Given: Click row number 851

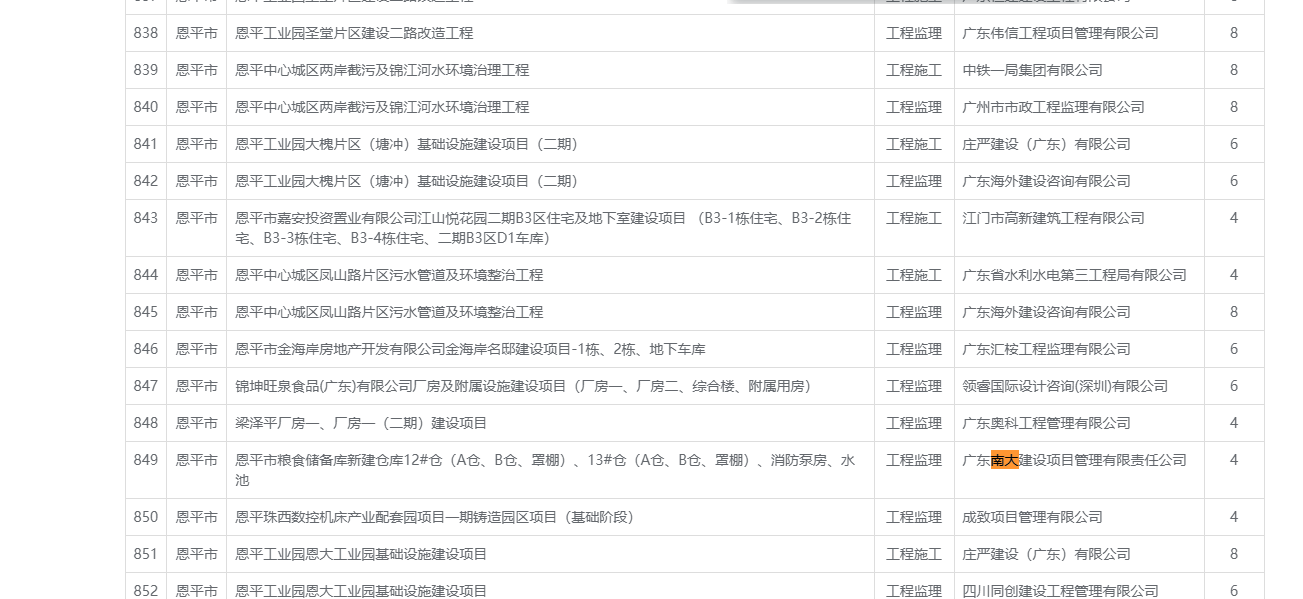Looking at the screenshot, I should (x=146, y=554).
